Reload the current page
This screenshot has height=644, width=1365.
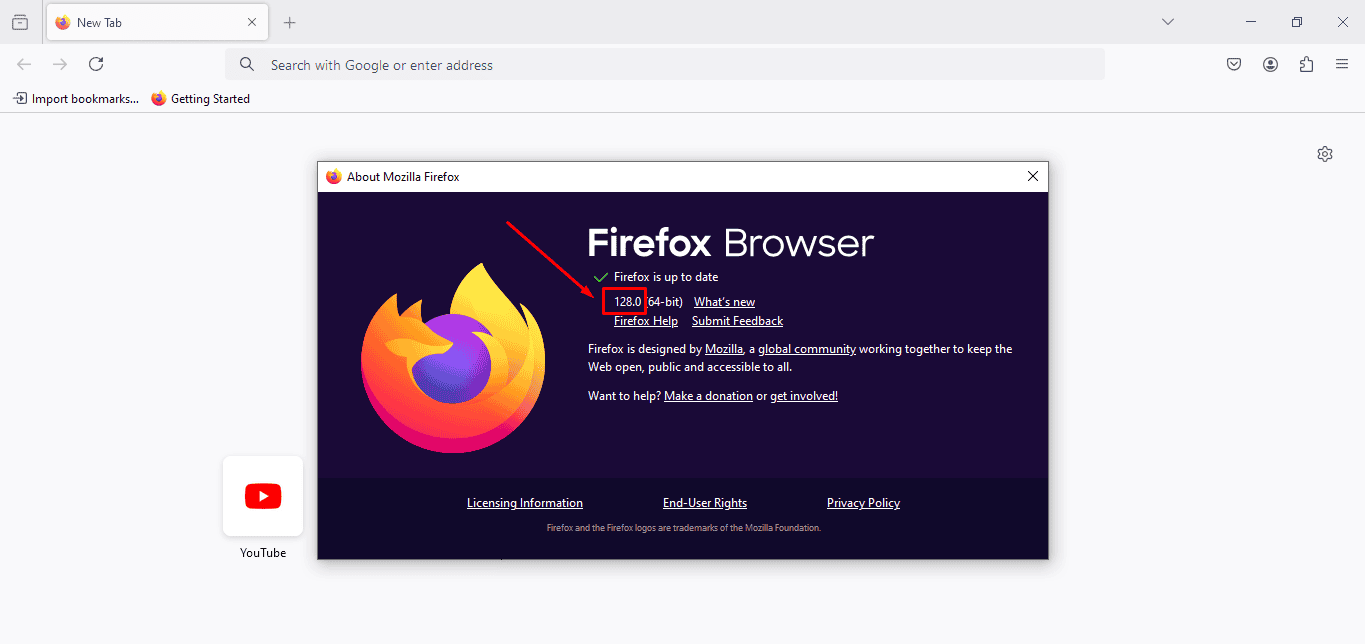96,64
